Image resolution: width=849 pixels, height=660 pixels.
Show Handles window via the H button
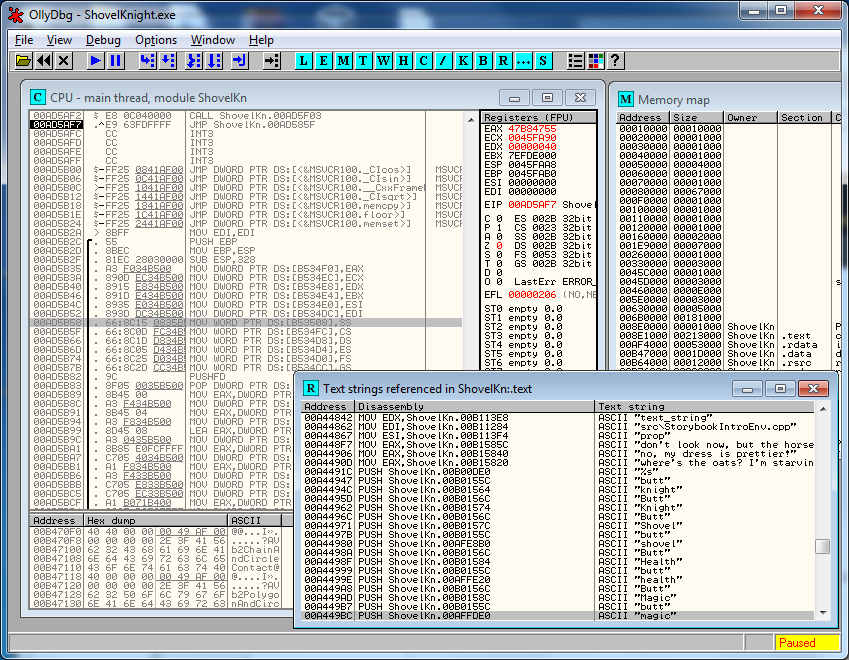(x=403, y=61)
